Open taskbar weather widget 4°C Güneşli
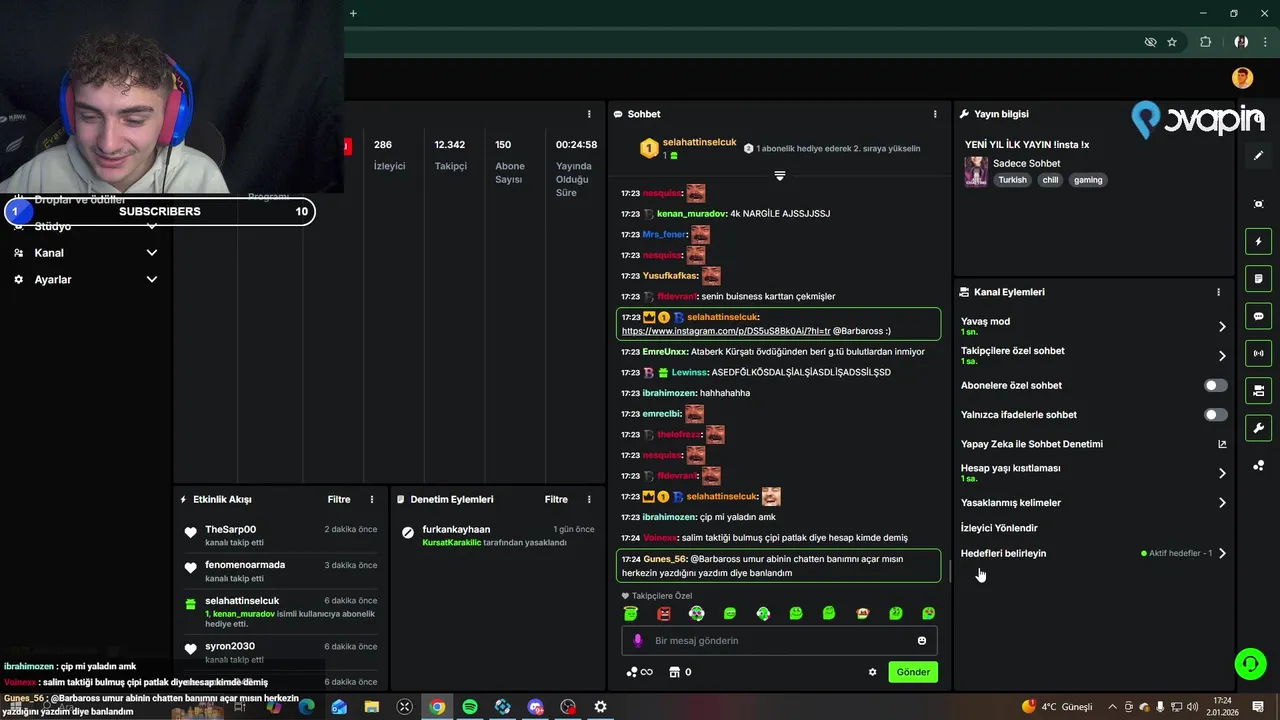 pos(1057,707)
